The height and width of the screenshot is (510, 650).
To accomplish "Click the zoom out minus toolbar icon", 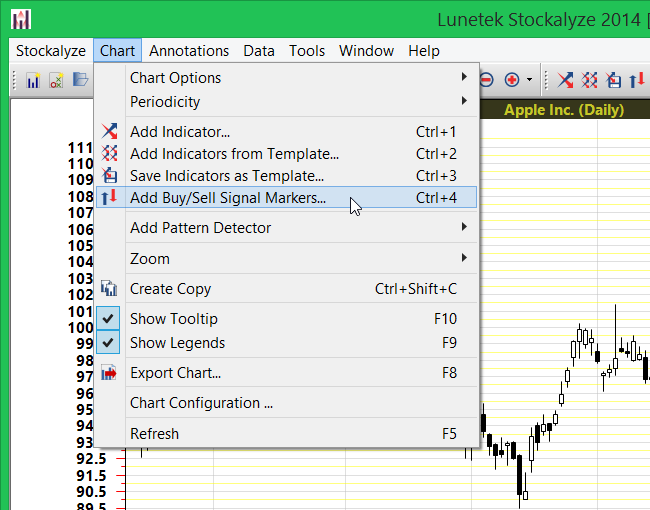I will [x=487, y=80].
